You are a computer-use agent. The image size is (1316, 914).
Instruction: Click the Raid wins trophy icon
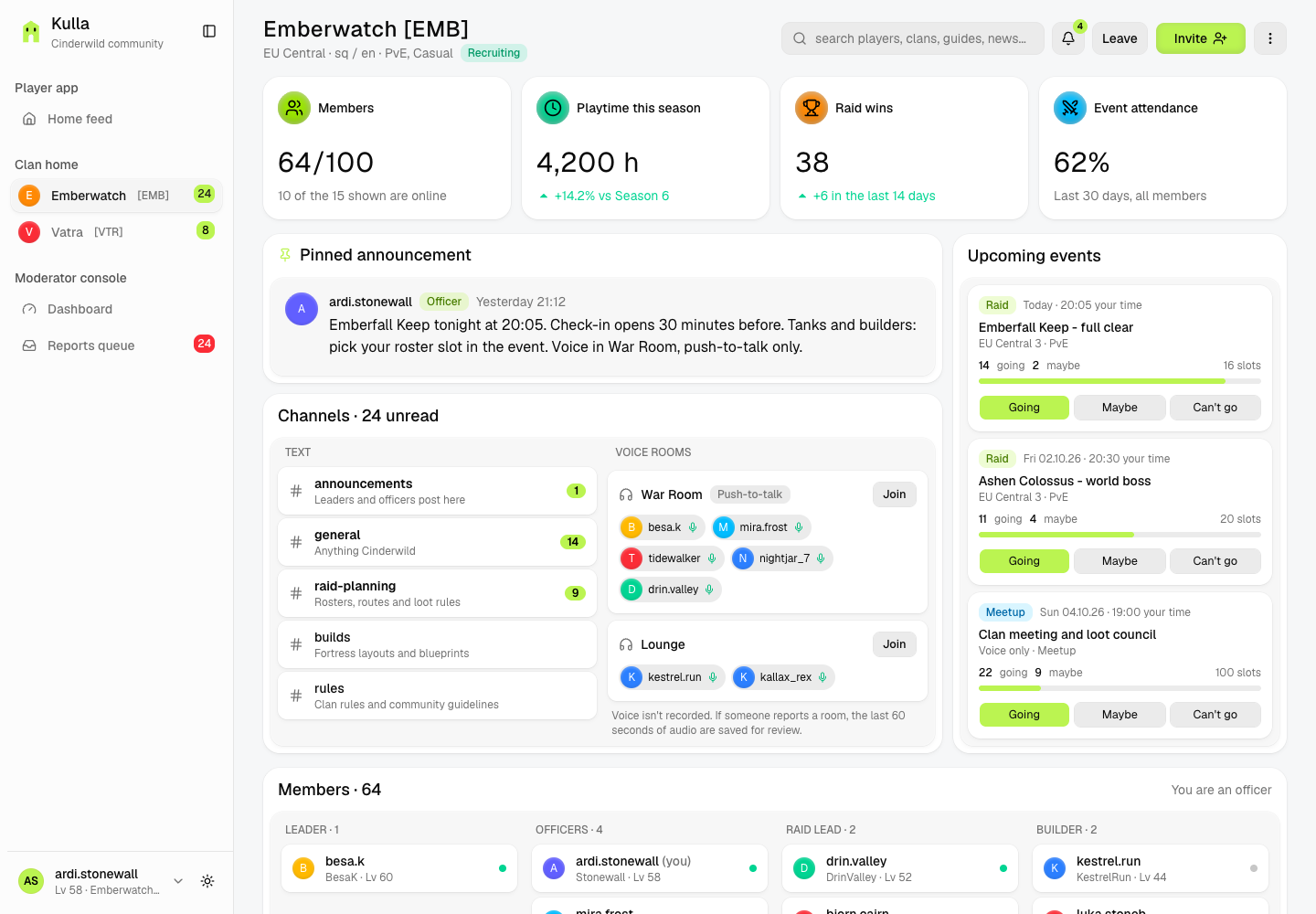point(812,108)
